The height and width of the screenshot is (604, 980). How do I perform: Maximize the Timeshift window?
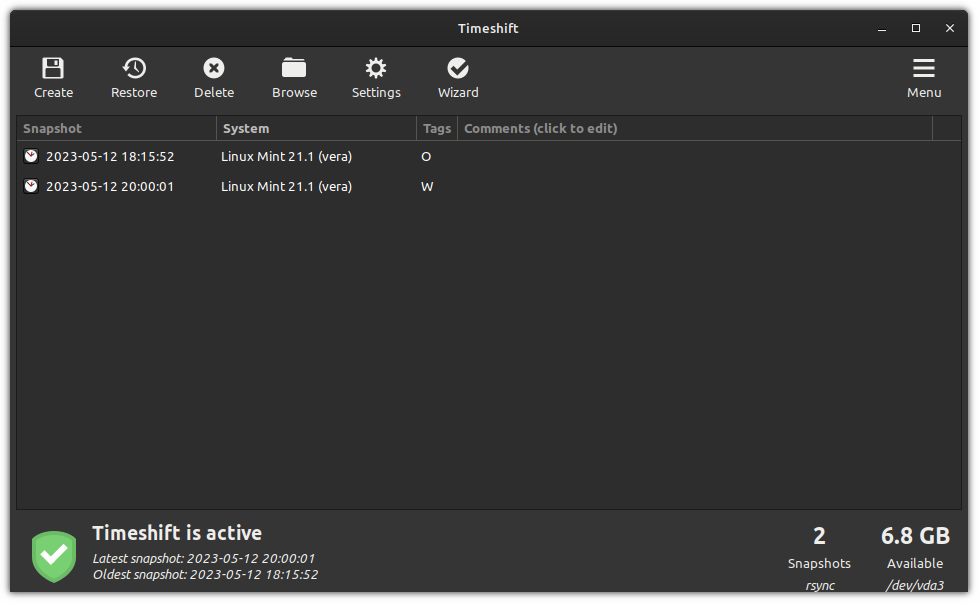[x=916, y=28]
